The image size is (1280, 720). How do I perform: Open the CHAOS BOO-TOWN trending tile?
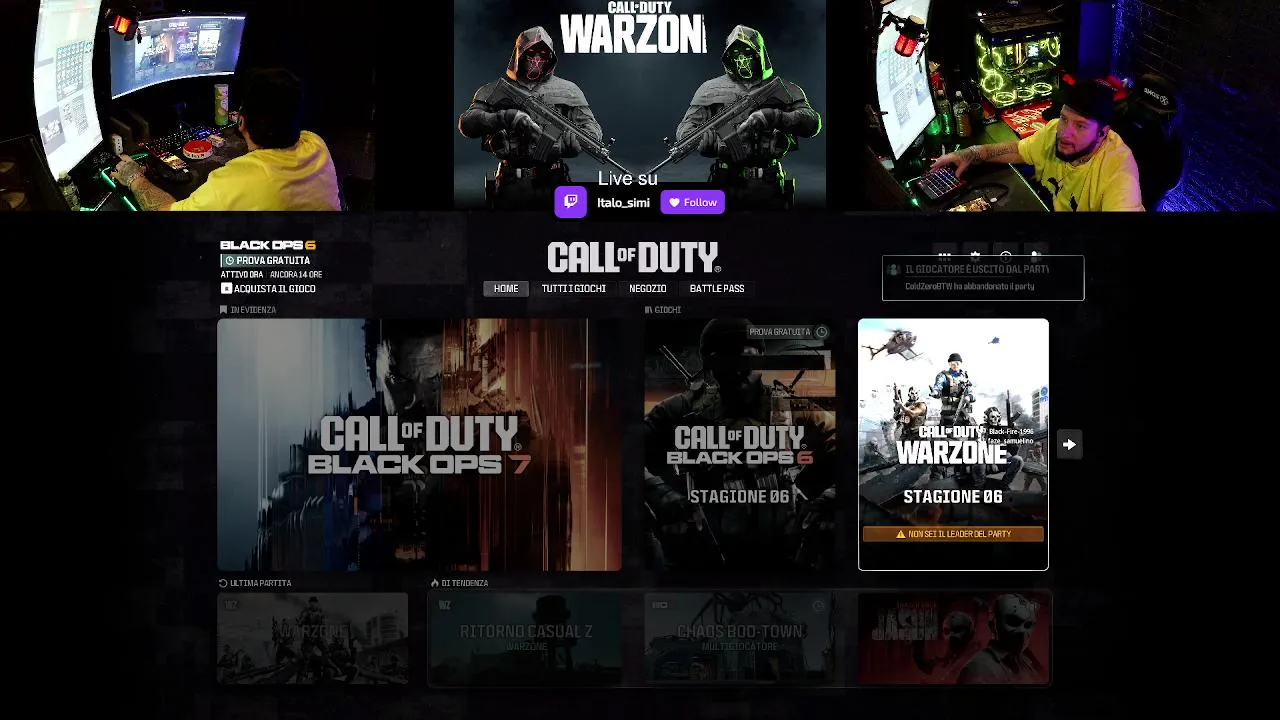coord(740,638)
